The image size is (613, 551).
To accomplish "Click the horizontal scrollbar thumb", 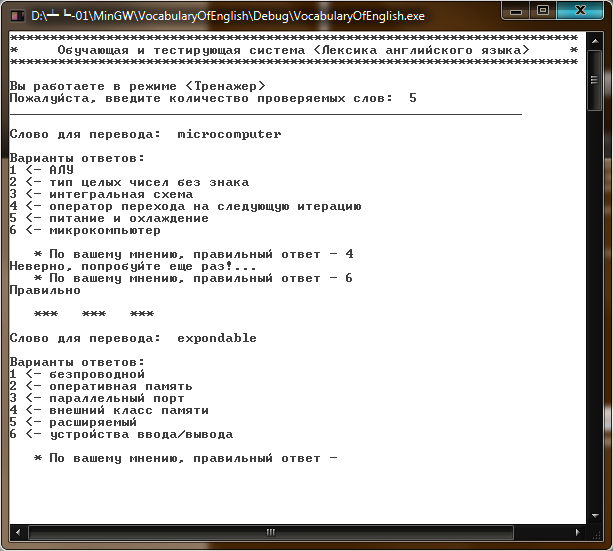I will 271,532.
